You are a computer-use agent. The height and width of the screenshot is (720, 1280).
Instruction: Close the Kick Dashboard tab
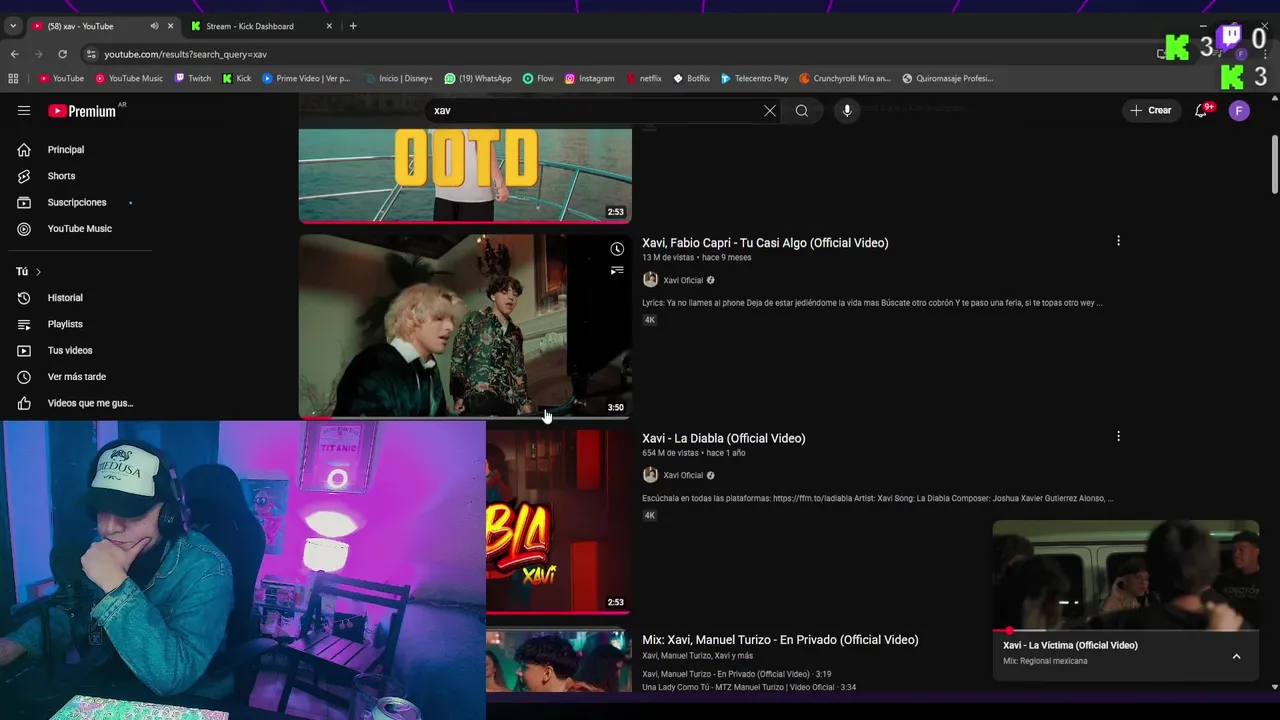tap(329, 26)
